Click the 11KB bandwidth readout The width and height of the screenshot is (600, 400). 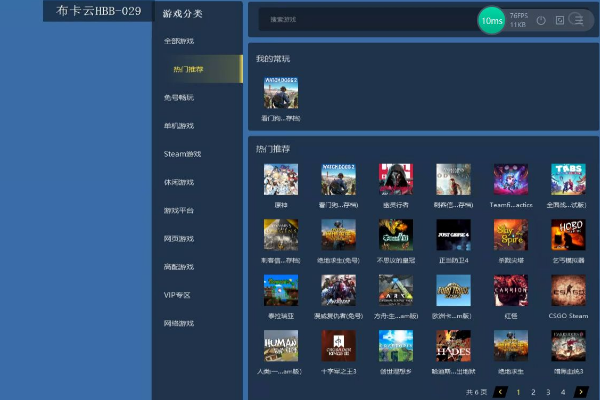(518, 25)
